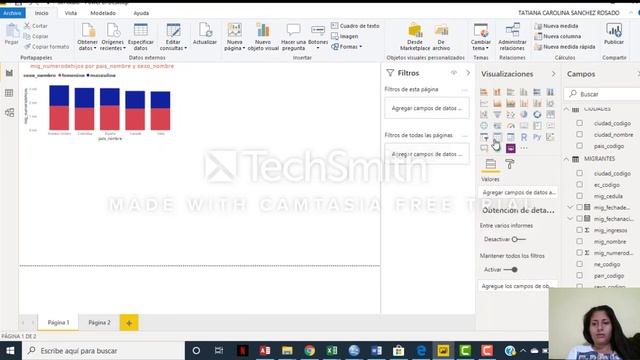
Task: Click the more visuals ellipsis
Action: 524,148
